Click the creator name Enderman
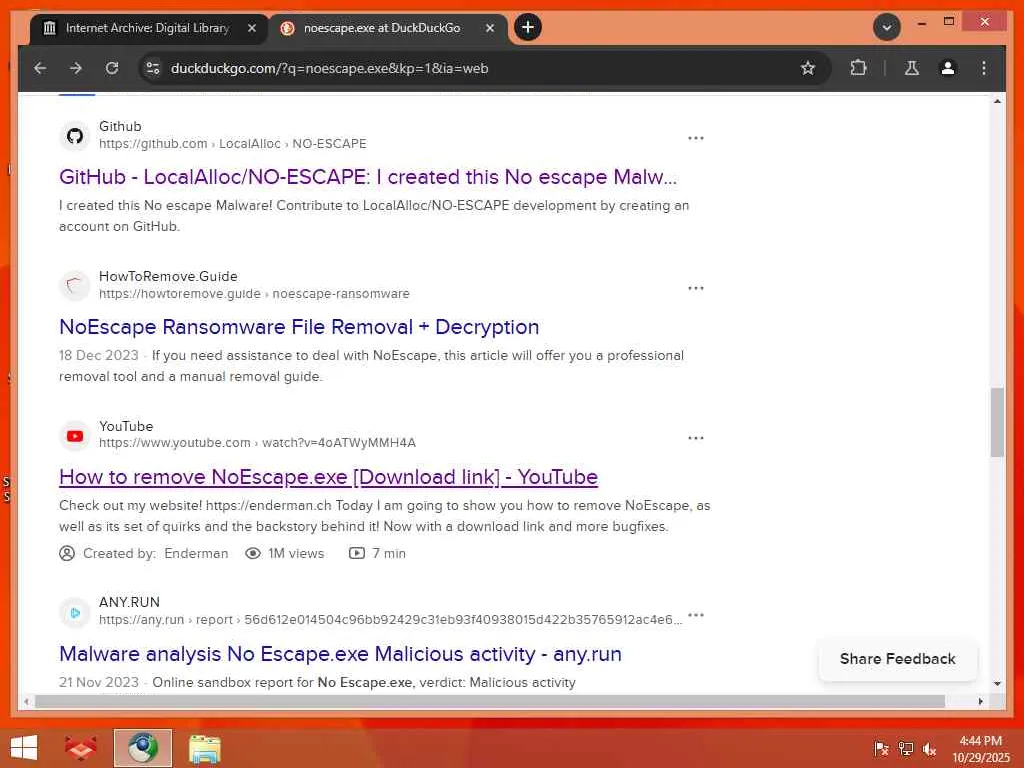 [196, 553]
